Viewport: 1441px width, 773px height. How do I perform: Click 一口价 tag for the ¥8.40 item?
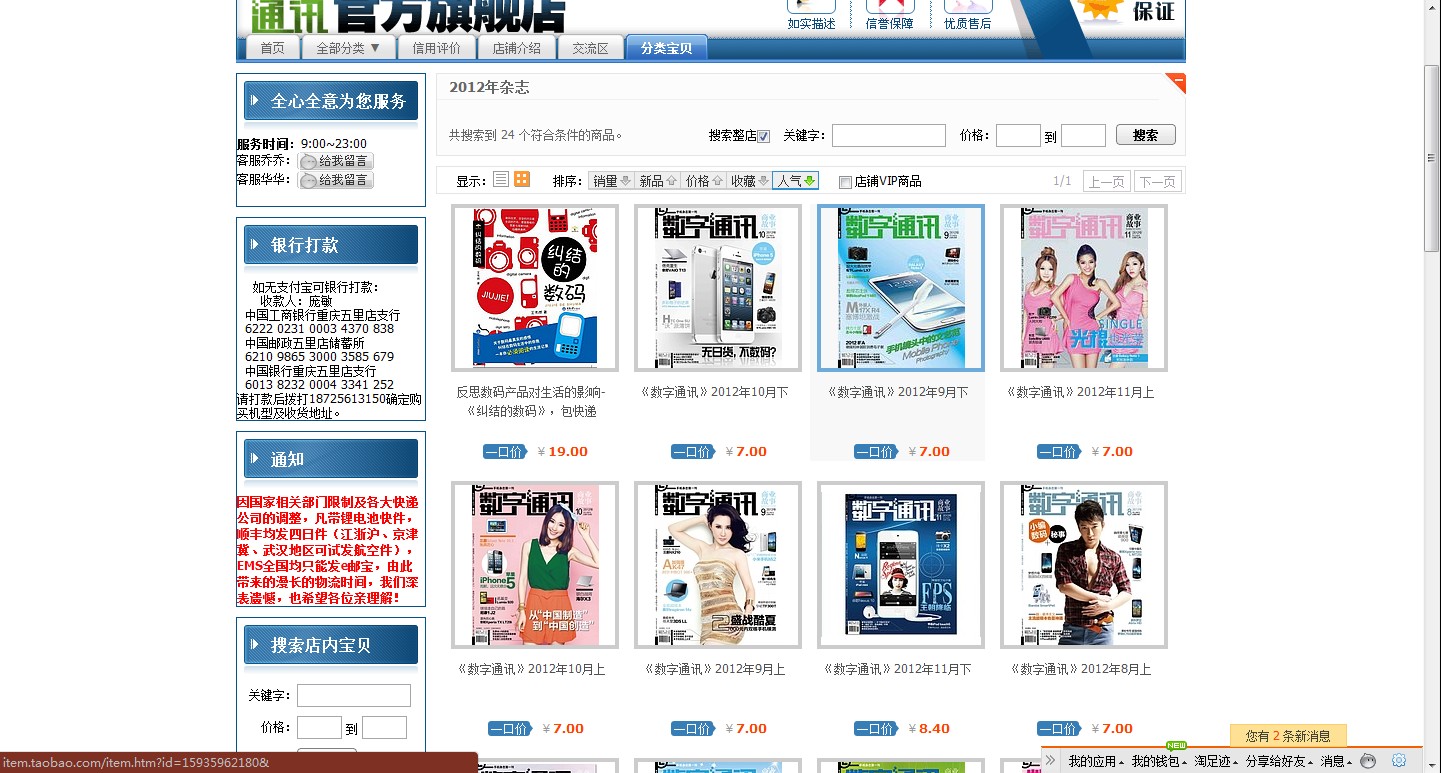tap(875, 729)
